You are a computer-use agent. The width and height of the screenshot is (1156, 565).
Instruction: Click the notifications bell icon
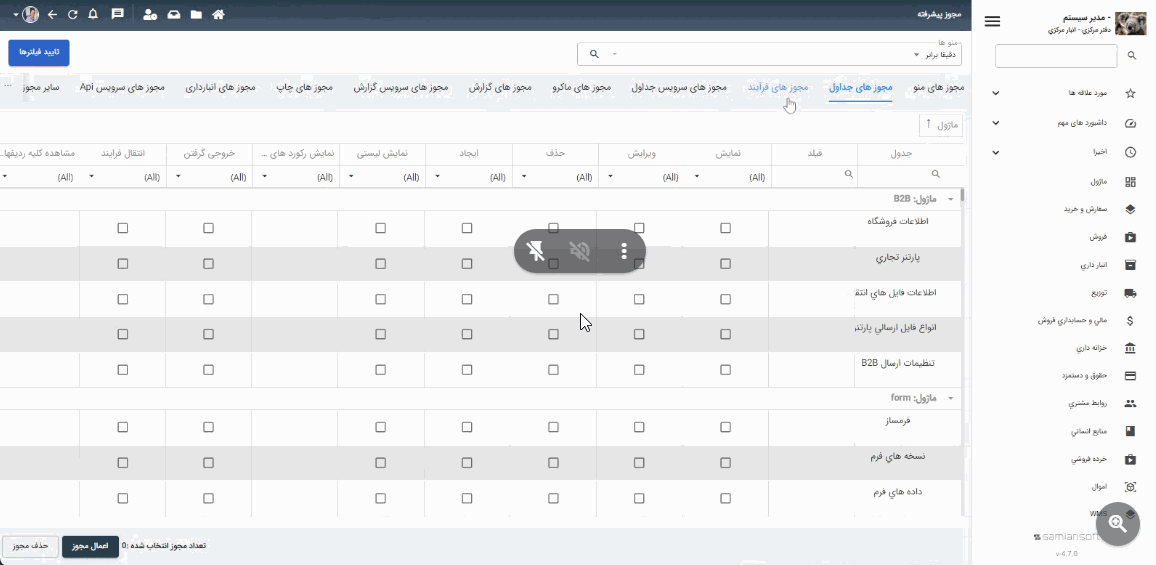[x=93, y=15]
